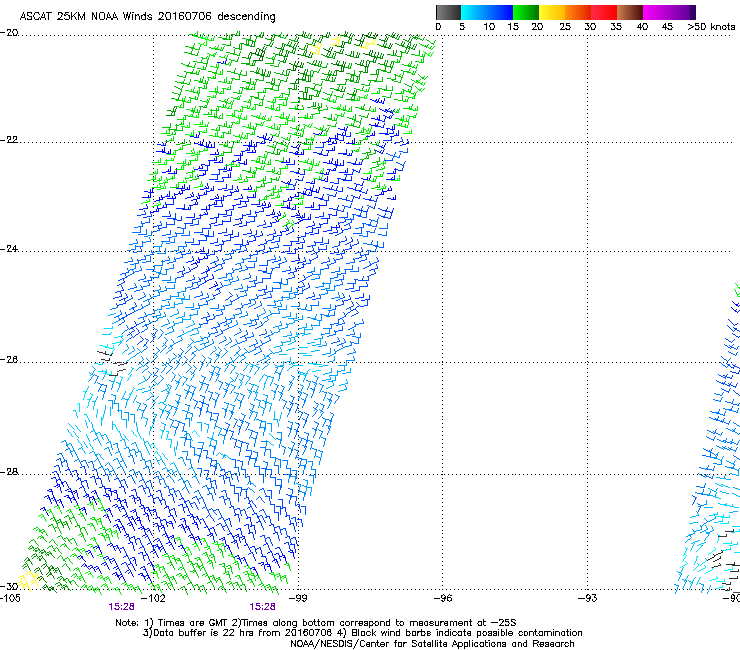Click the '25' legend scale number
This screenshot has width=740, height=650.
(x=564, y=27)
